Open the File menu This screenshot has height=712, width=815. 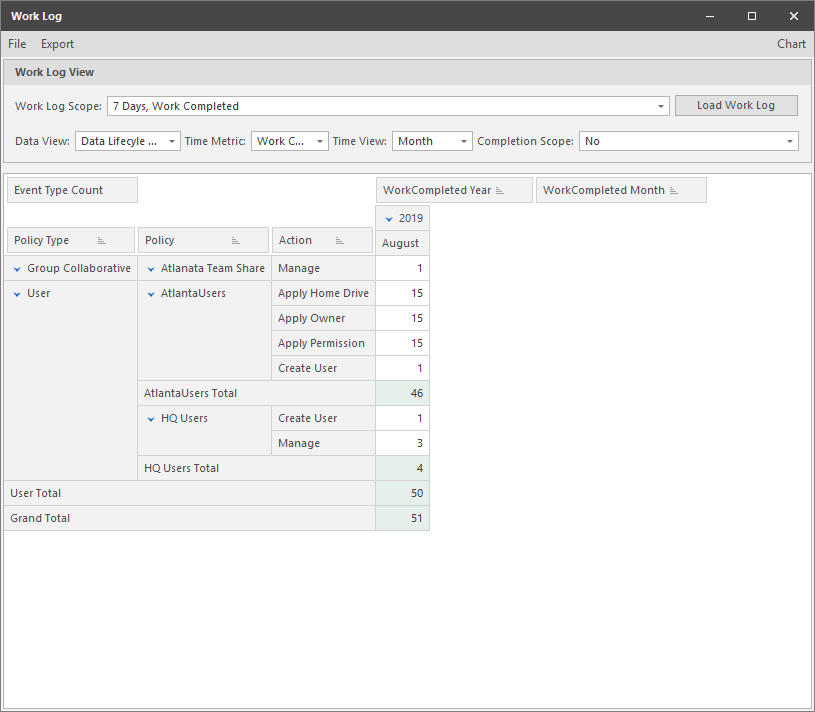[x=17, y=44]
